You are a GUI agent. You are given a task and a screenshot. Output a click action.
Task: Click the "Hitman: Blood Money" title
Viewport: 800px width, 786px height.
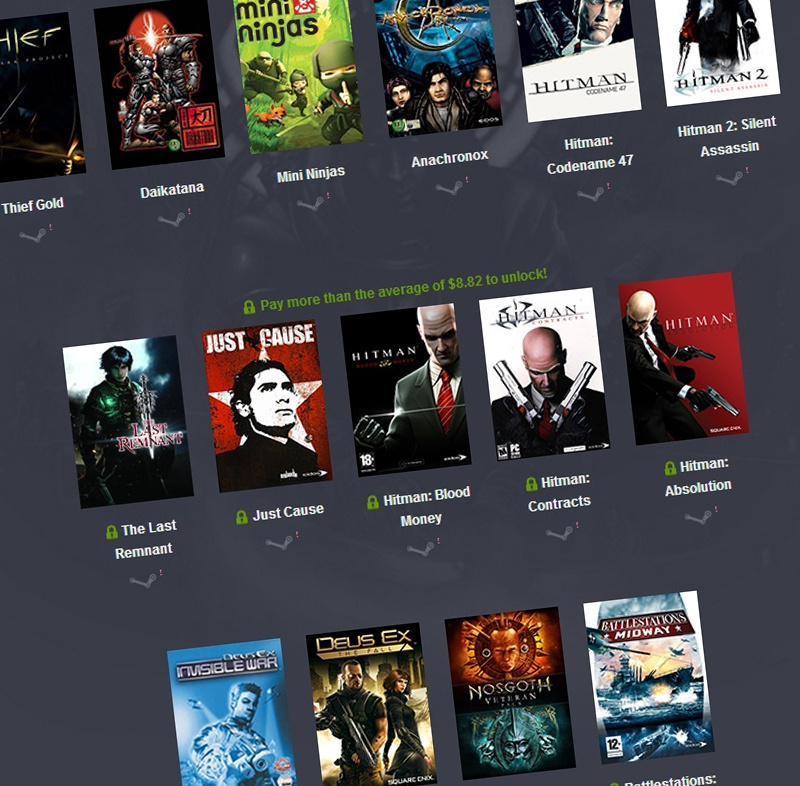(x=426, y=506)
